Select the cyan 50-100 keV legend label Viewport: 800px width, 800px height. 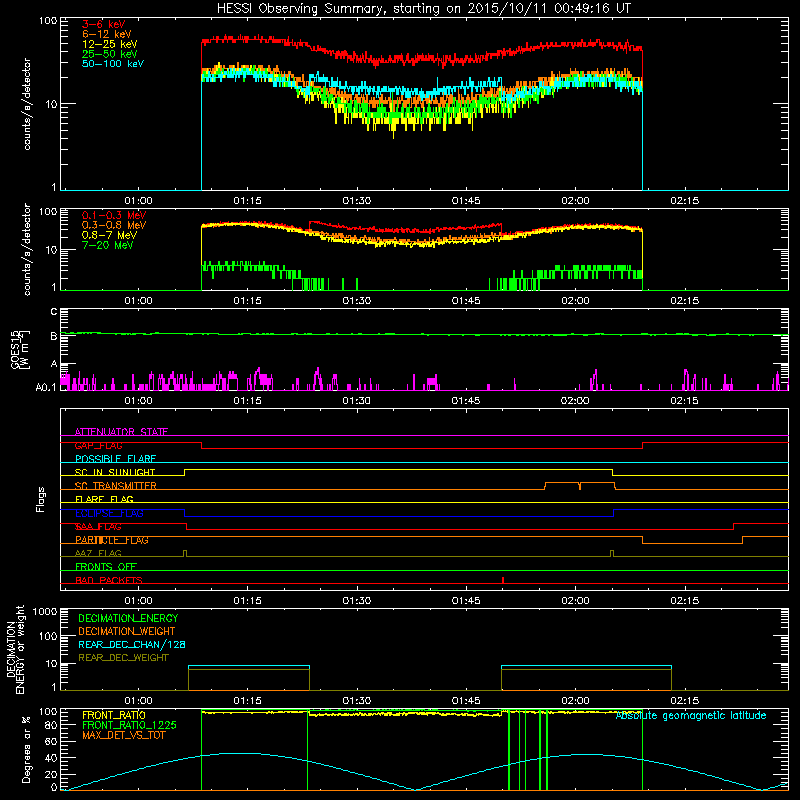tap(113, 64)
